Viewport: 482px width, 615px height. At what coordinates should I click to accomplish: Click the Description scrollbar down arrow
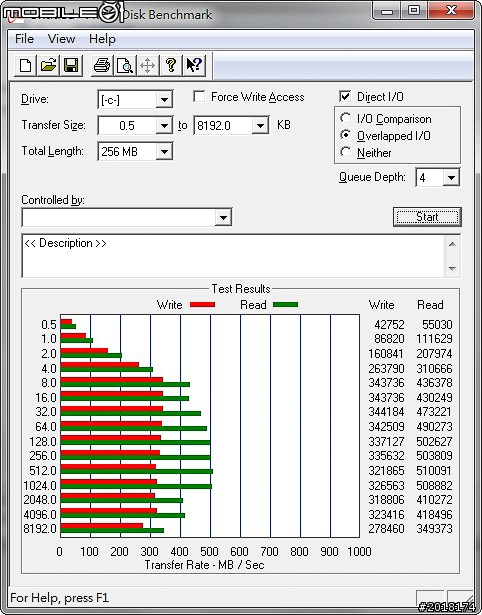[x=452, y=269]
